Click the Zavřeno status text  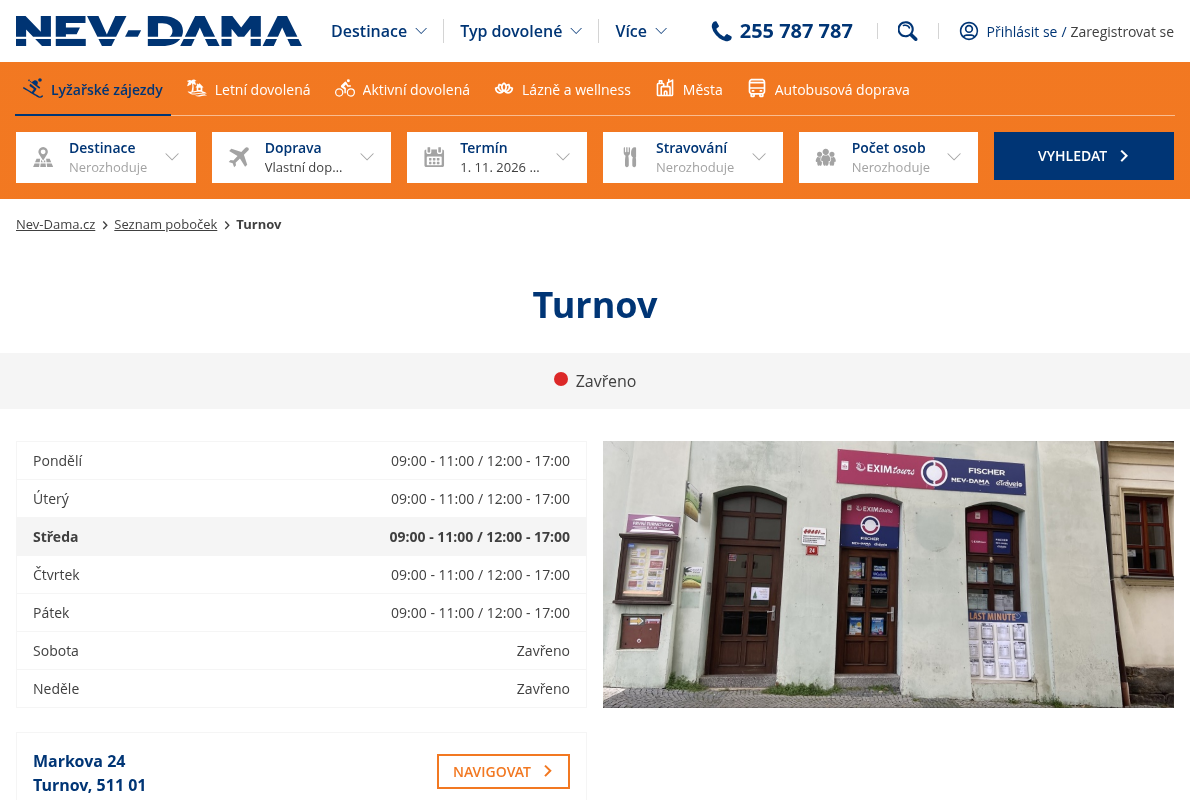click(606, 381)
